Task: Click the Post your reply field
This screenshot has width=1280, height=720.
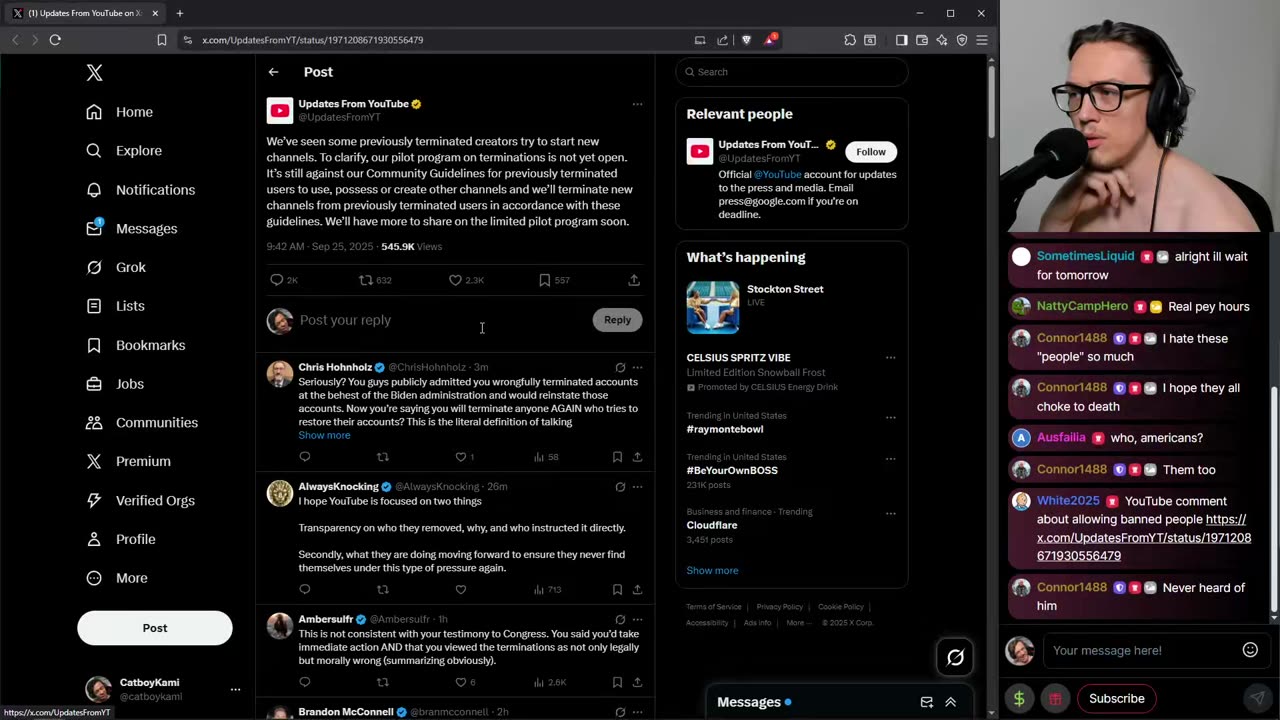Action: [440, 320]
